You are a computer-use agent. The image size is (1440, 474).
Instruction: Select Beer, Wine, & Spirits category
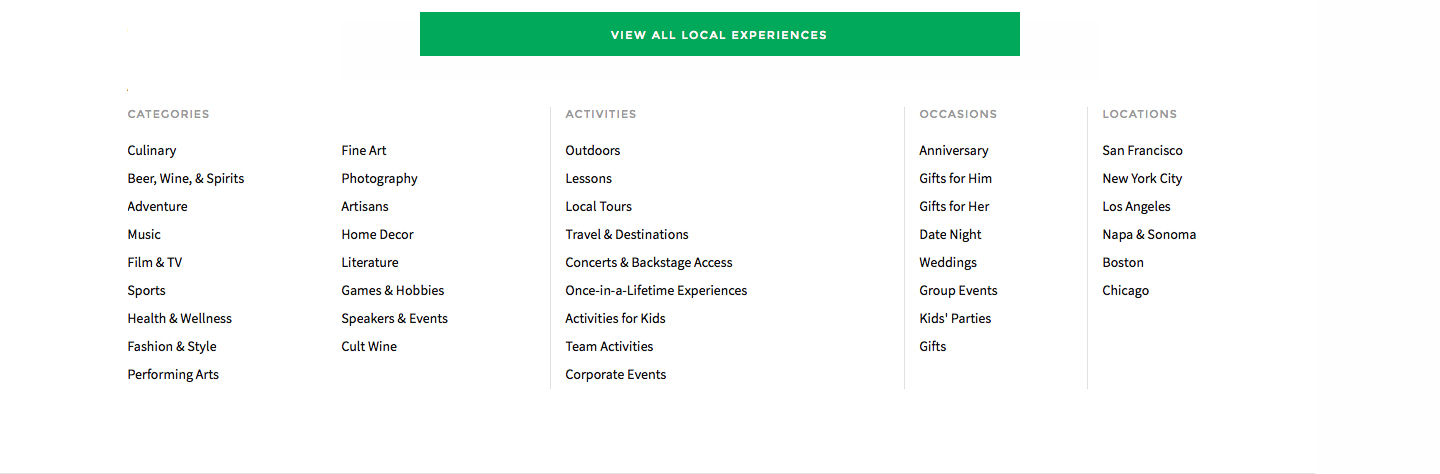[186, 179]
